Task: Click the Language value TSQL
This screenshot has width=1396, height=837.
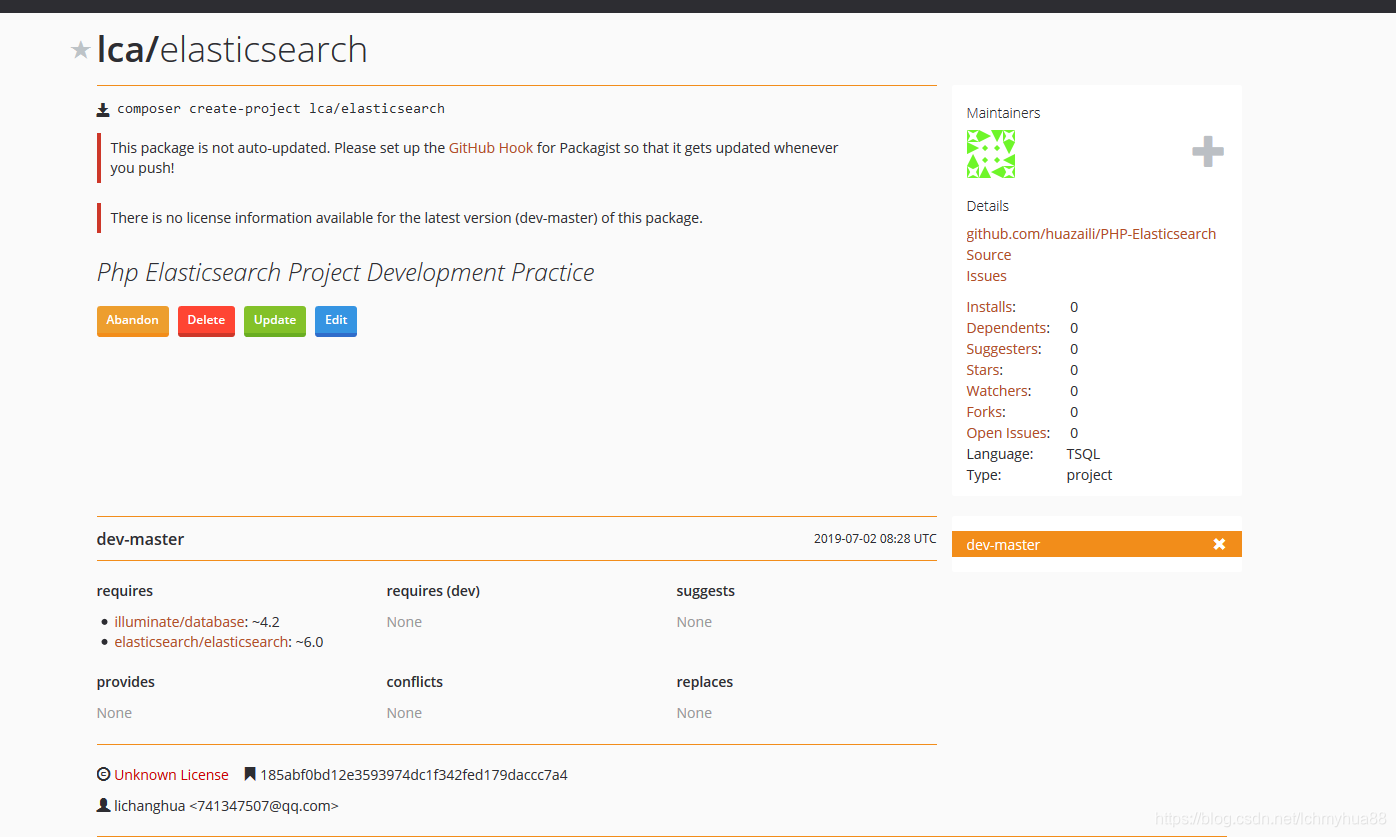Action: point(1083,454)
